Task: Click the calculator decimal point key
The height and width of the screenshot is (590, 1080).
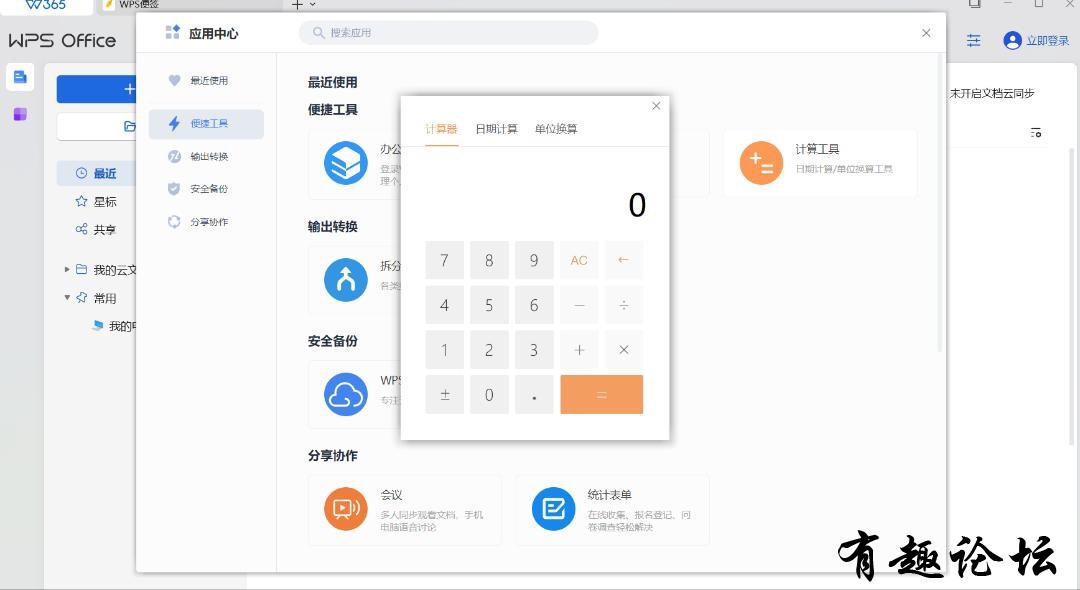Action: pyautogui.click(x=534, y=394)
